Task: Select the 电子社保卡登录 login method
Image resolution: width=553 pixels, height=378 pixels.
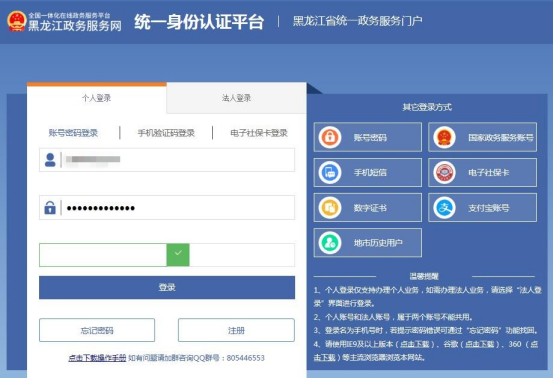Action: click(259, 133)
